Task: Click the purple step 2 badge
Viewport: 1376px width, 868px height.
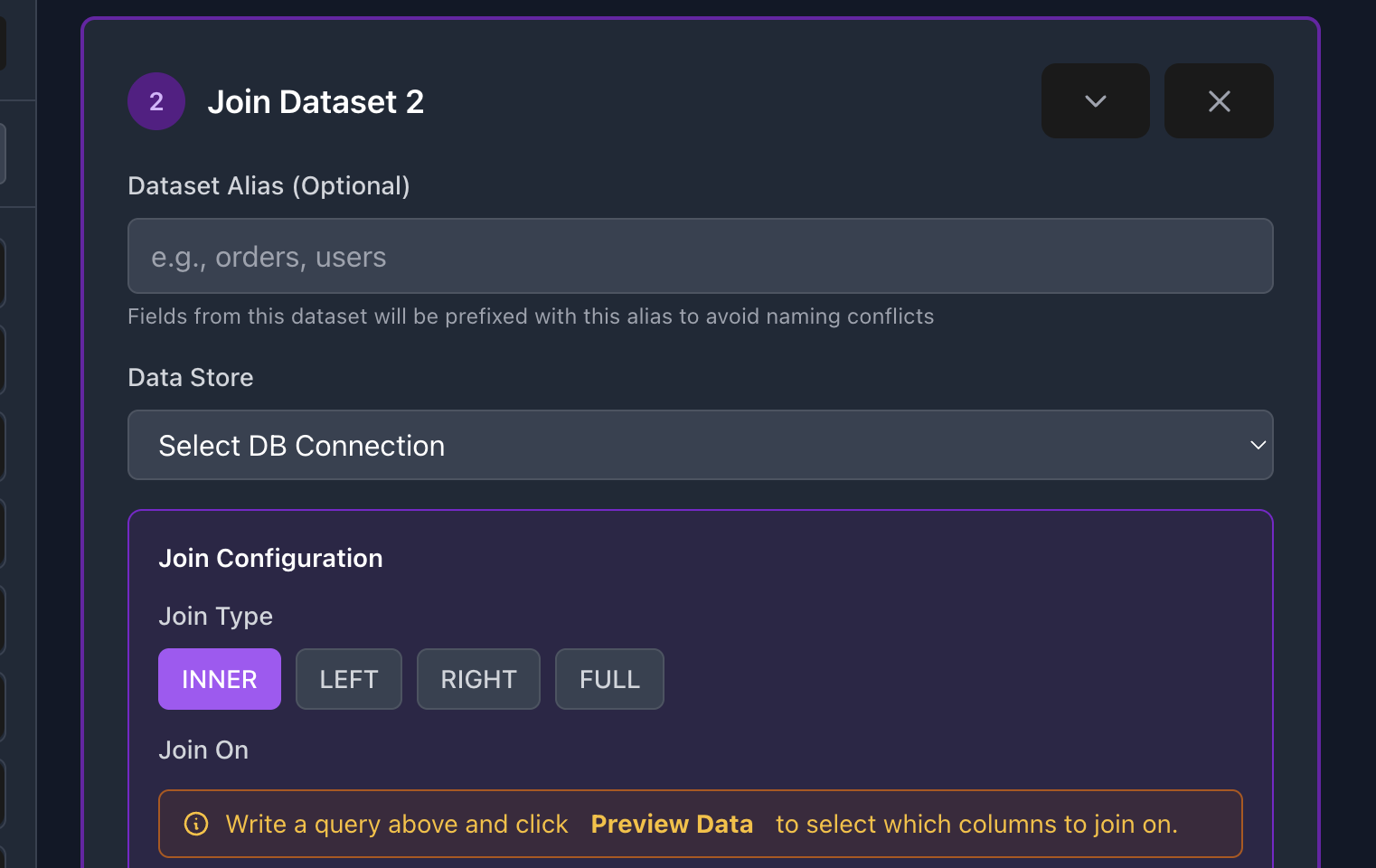Action: tap(156, 101)
